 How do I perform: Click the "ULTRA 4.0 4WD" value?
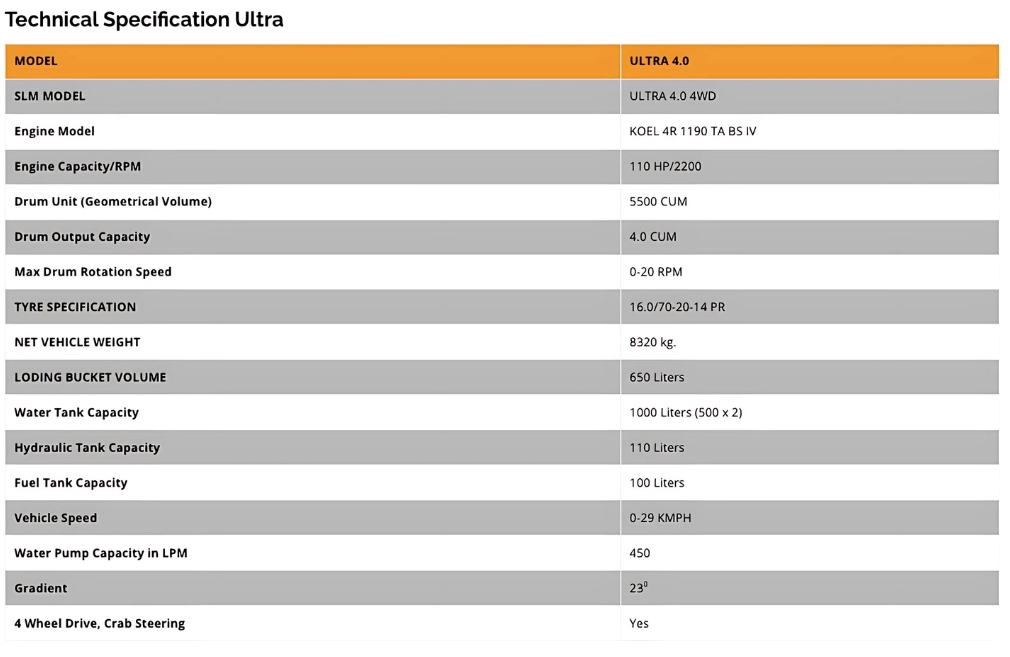(x=672, y=96)
